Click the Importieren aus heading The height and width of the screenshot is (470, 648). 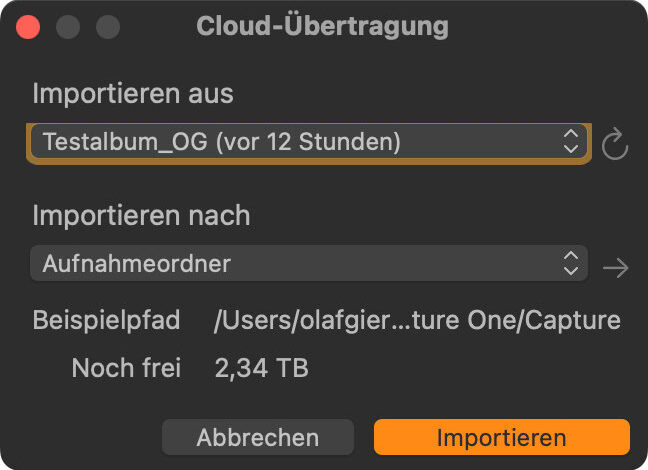coord(132,94)
